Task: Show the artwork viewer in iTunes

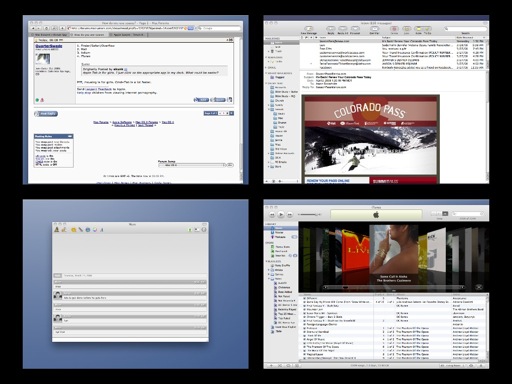Action: point(297,366)
